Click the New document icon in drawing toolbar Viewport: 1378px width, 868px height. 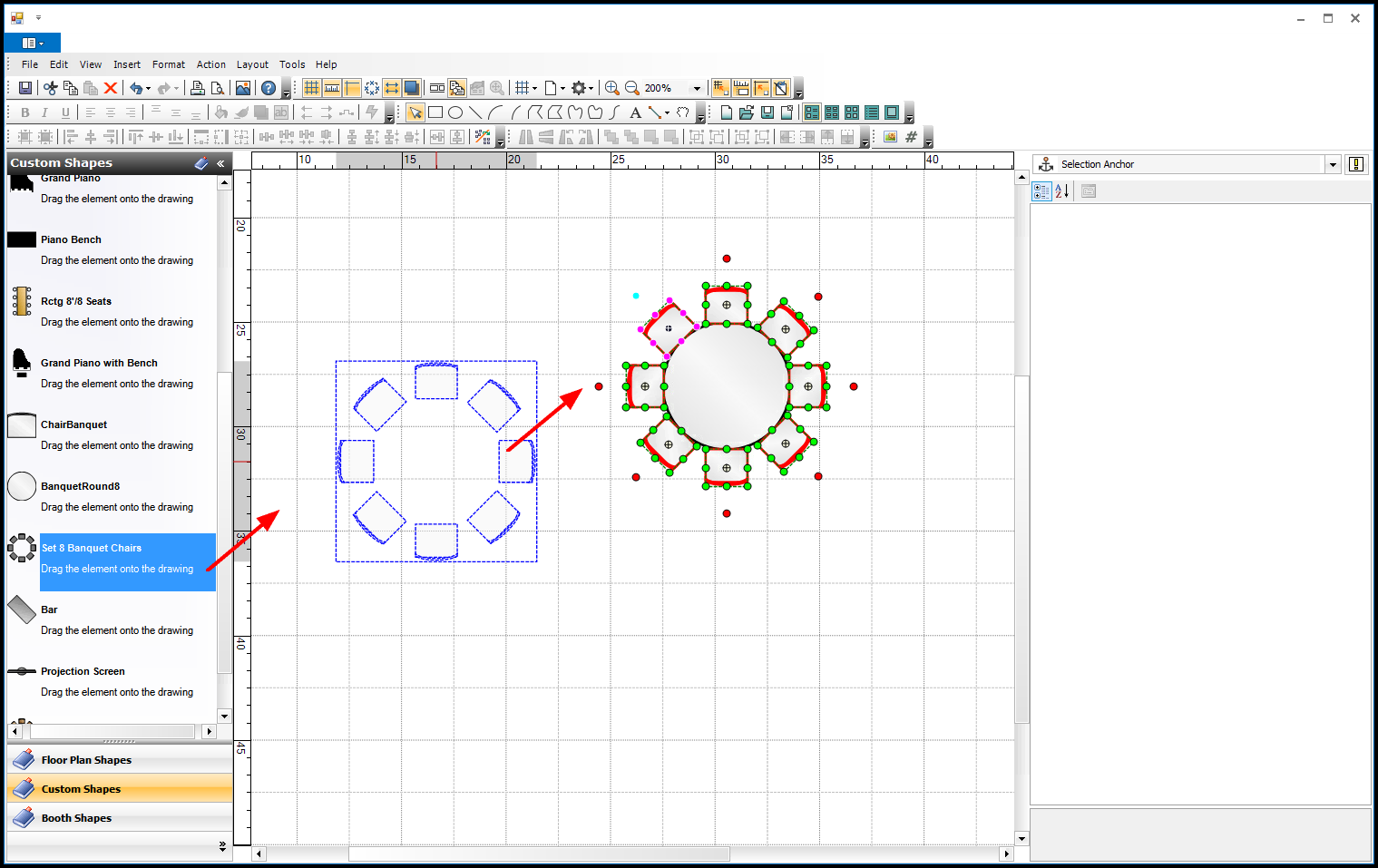click(727, 112)
